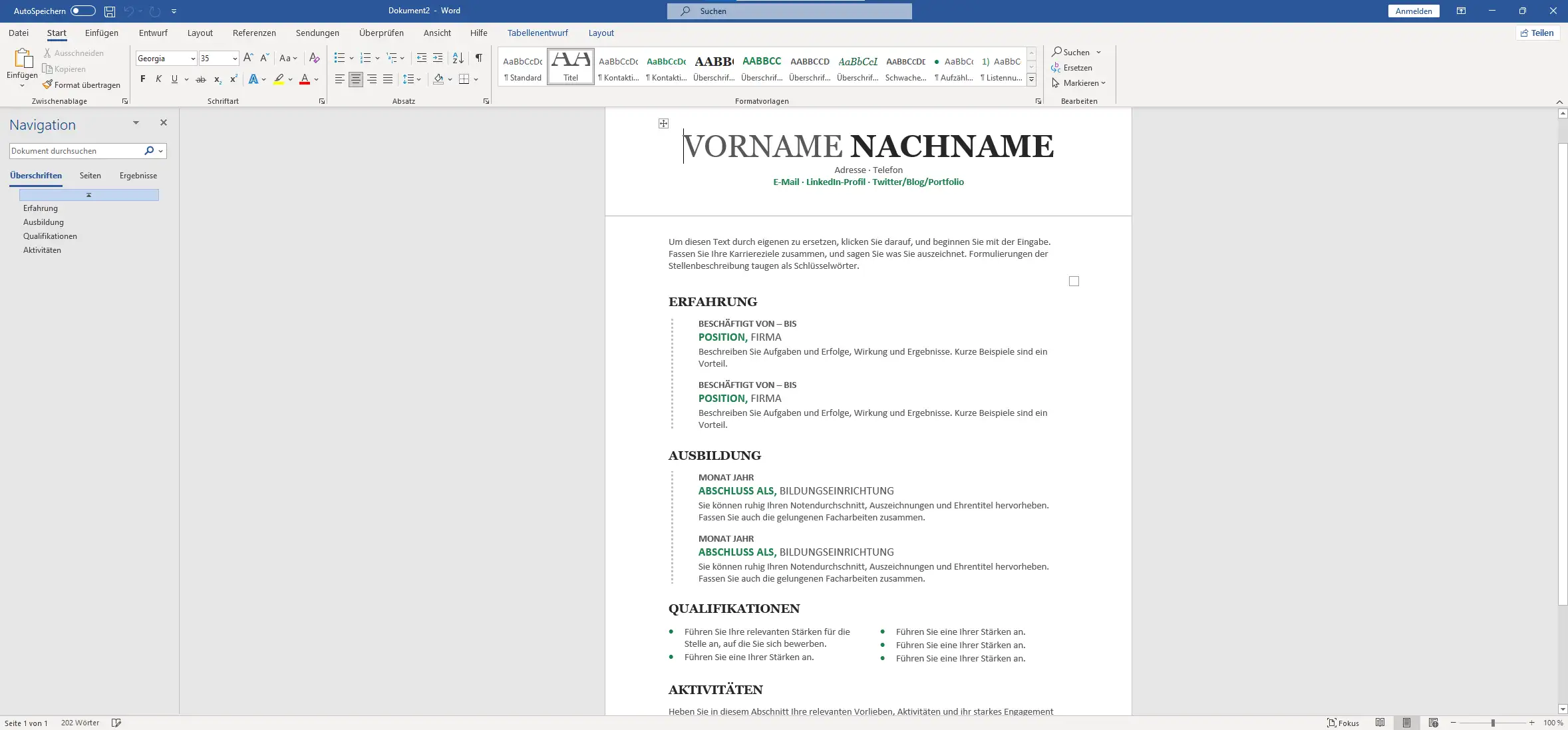The width and height of the screenshot is (1568, 730).
Task: Switch to the web layout view icon
Action: coord(1434,723)
